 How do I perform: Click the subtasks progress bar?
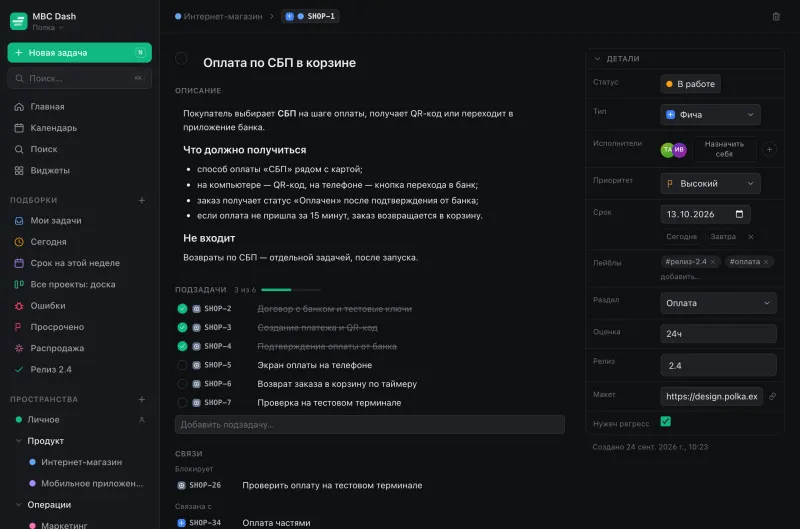point(291,290)
